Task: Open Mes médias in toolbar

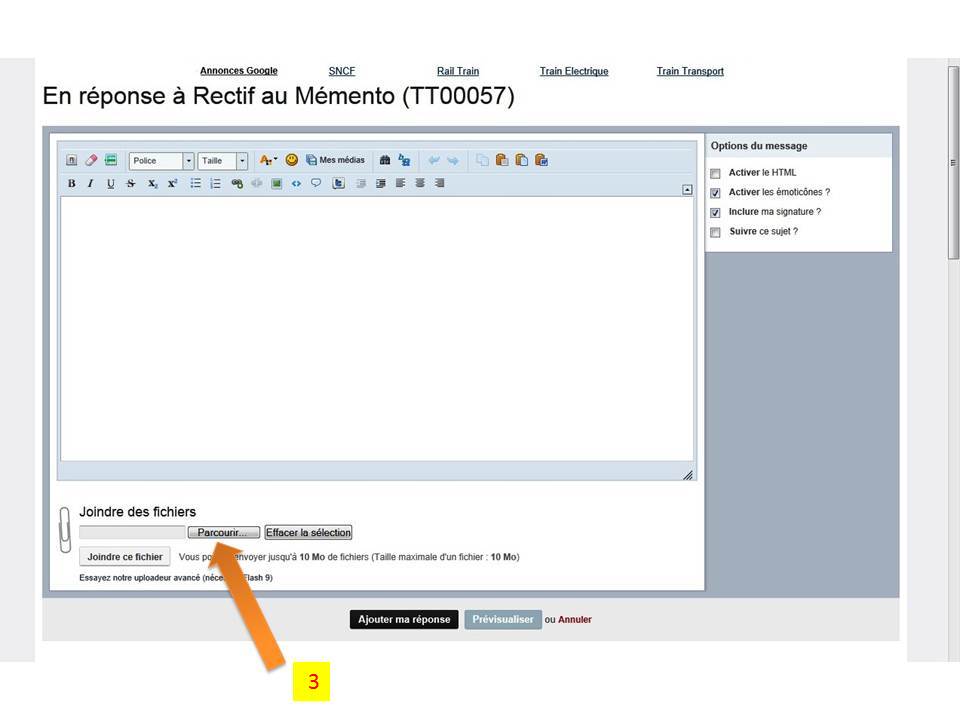Action: click(x=335, y=160)
